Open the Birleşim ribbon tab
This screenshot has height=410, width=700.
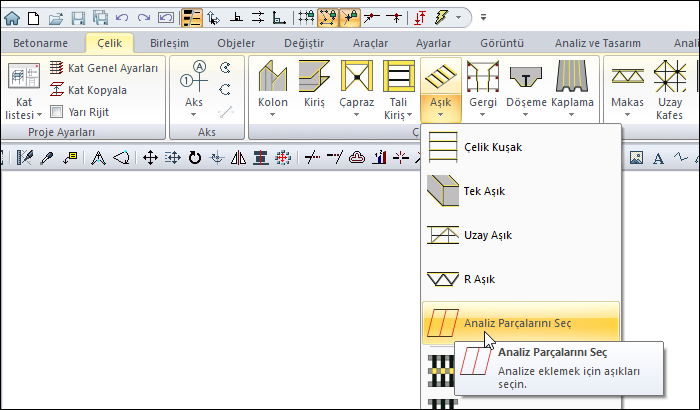[169, 43]
